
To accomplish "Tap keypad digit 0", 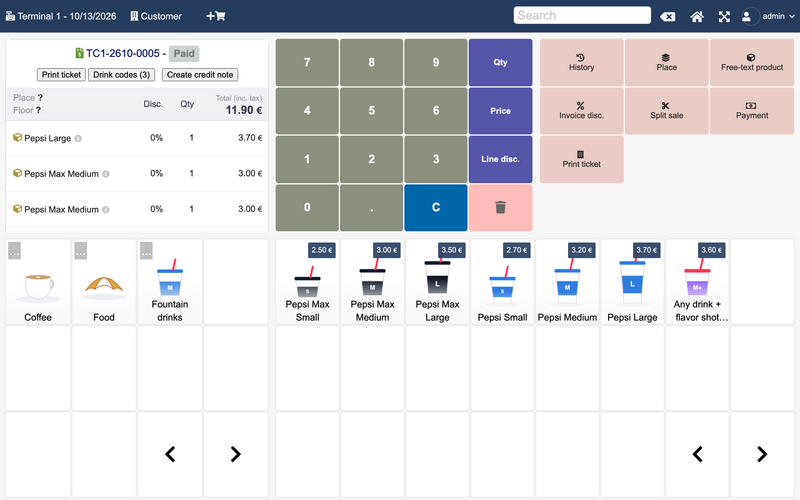I will coord(307,207).
